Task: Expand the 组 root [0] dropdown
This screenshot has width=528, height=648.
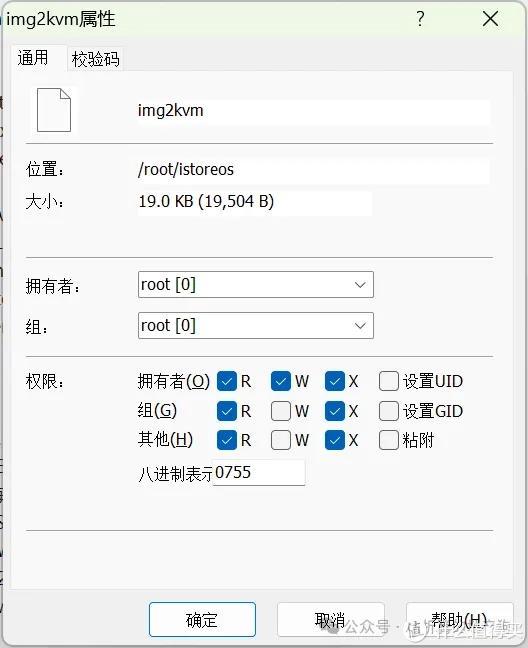Action: click(256, 325)
